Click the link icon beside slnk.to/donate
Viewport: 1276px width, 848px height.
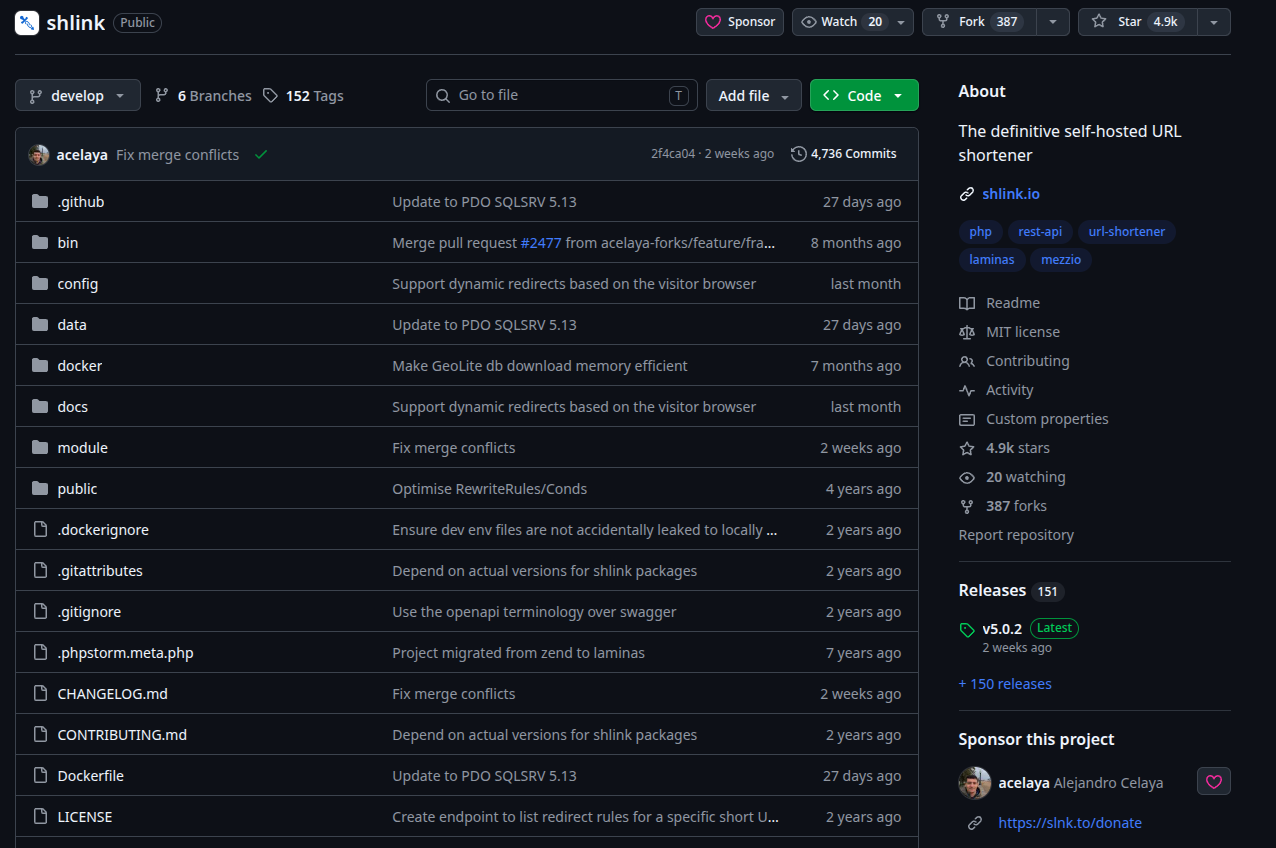point(974,823)
